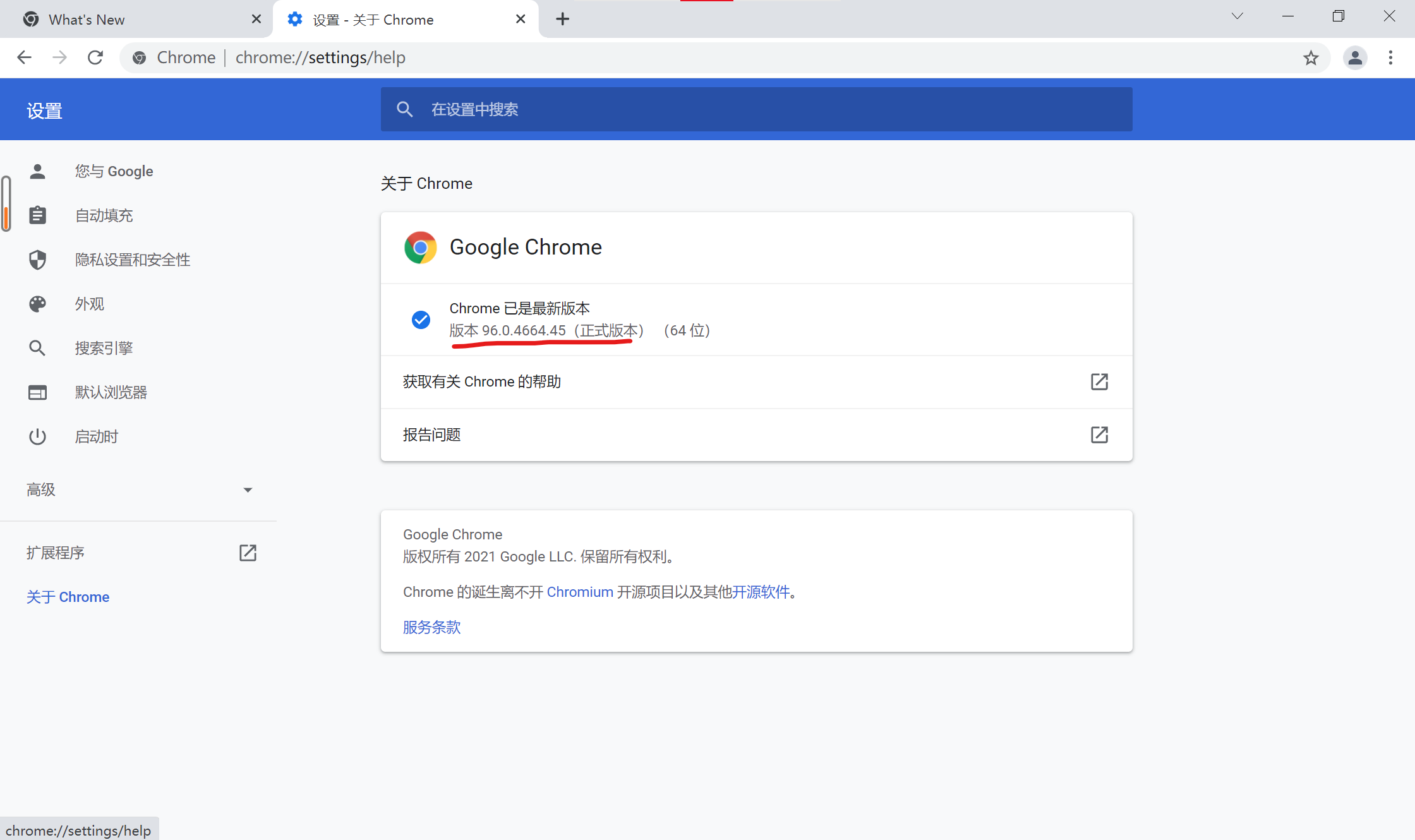Open Chrome's three-dot menu

(x=1390, y=58)
